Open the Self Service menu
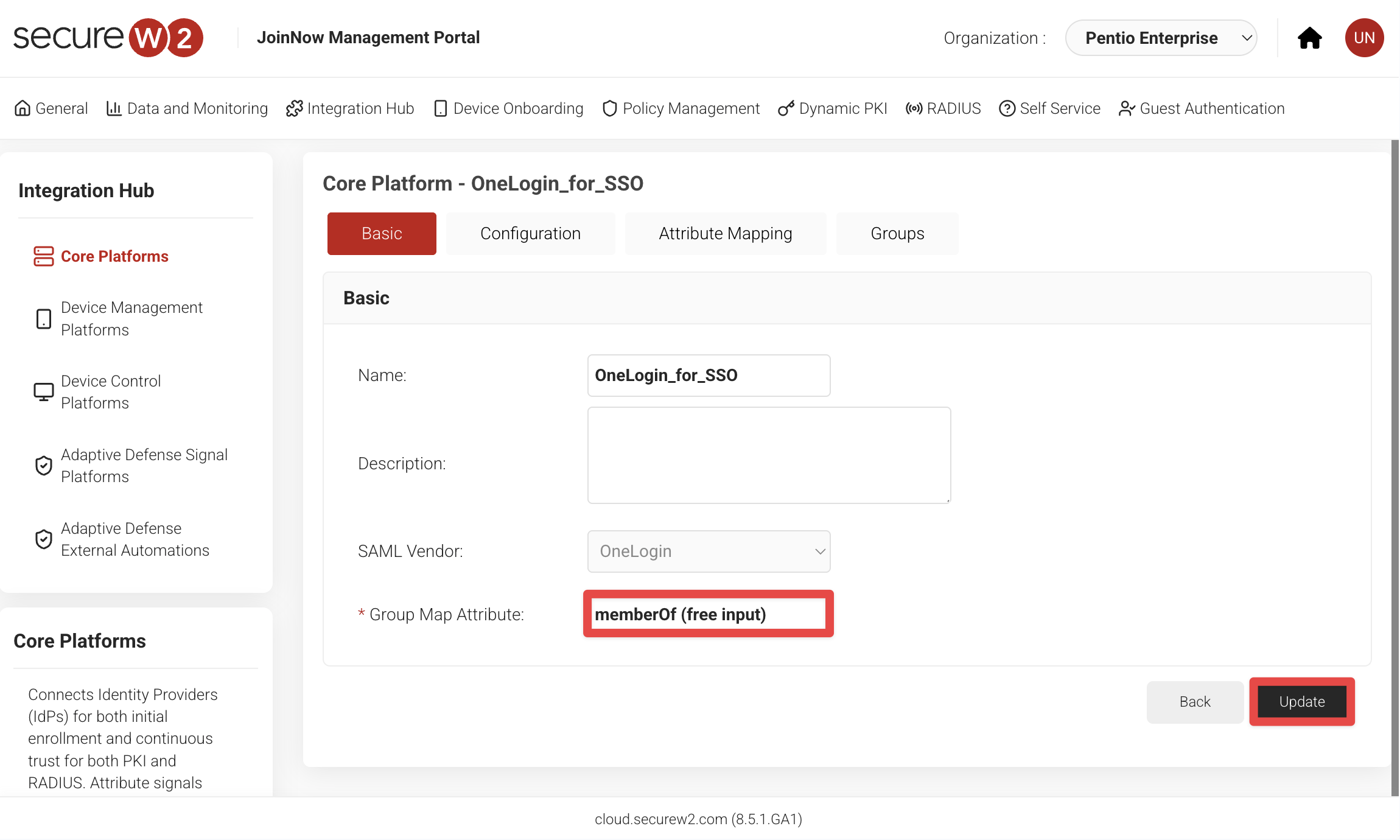Screen dimensions: 1400x840 click(x=1050, y=108)
